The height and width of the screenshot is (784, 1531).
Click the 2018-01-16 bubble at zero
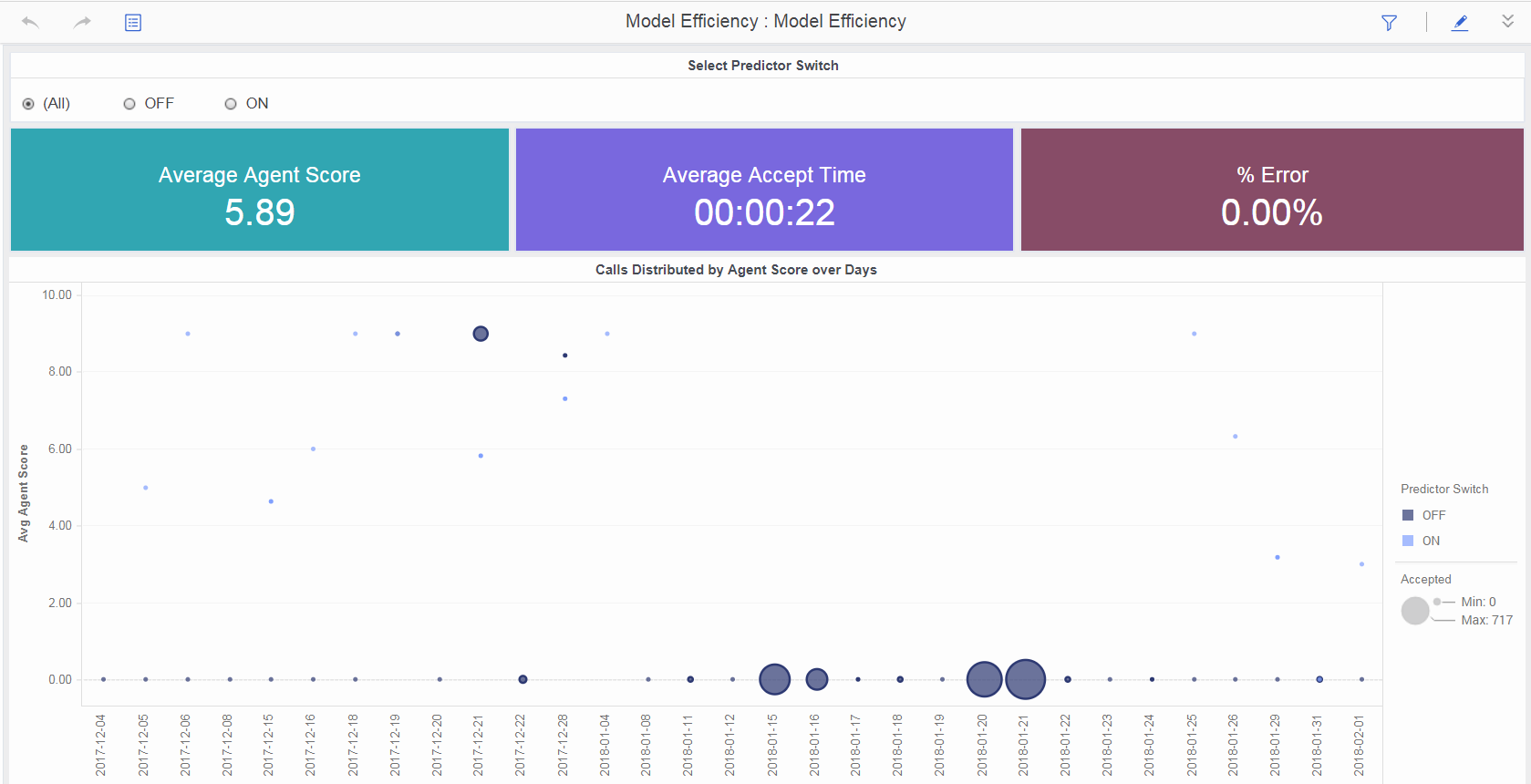817,679
